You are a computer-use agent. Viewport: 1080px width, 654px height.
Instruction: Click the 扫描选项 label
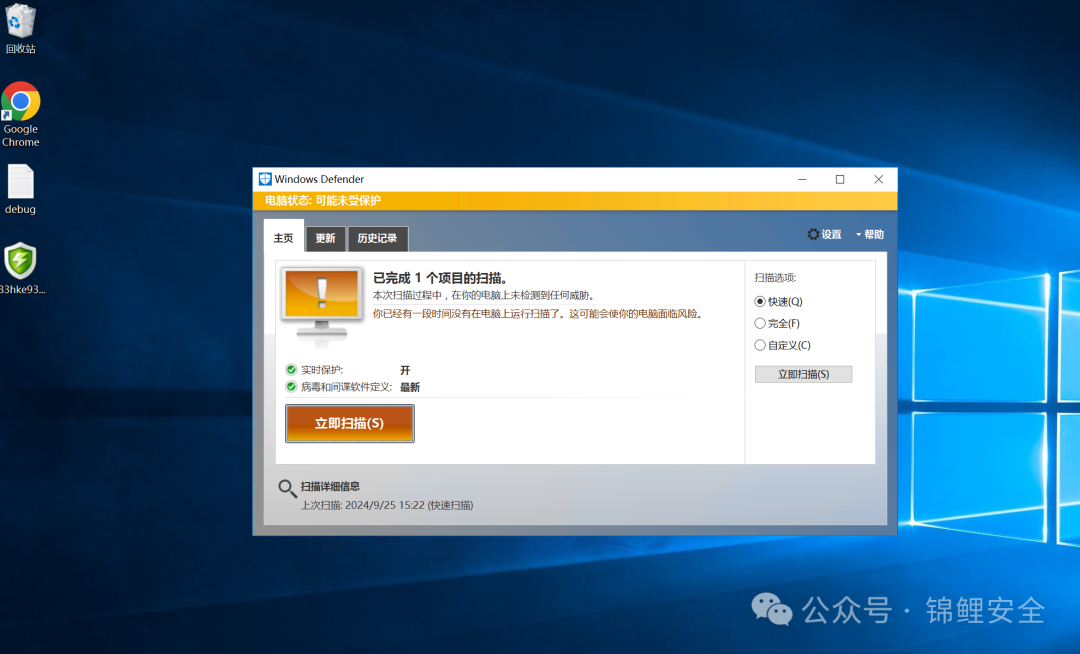point(775,277)
